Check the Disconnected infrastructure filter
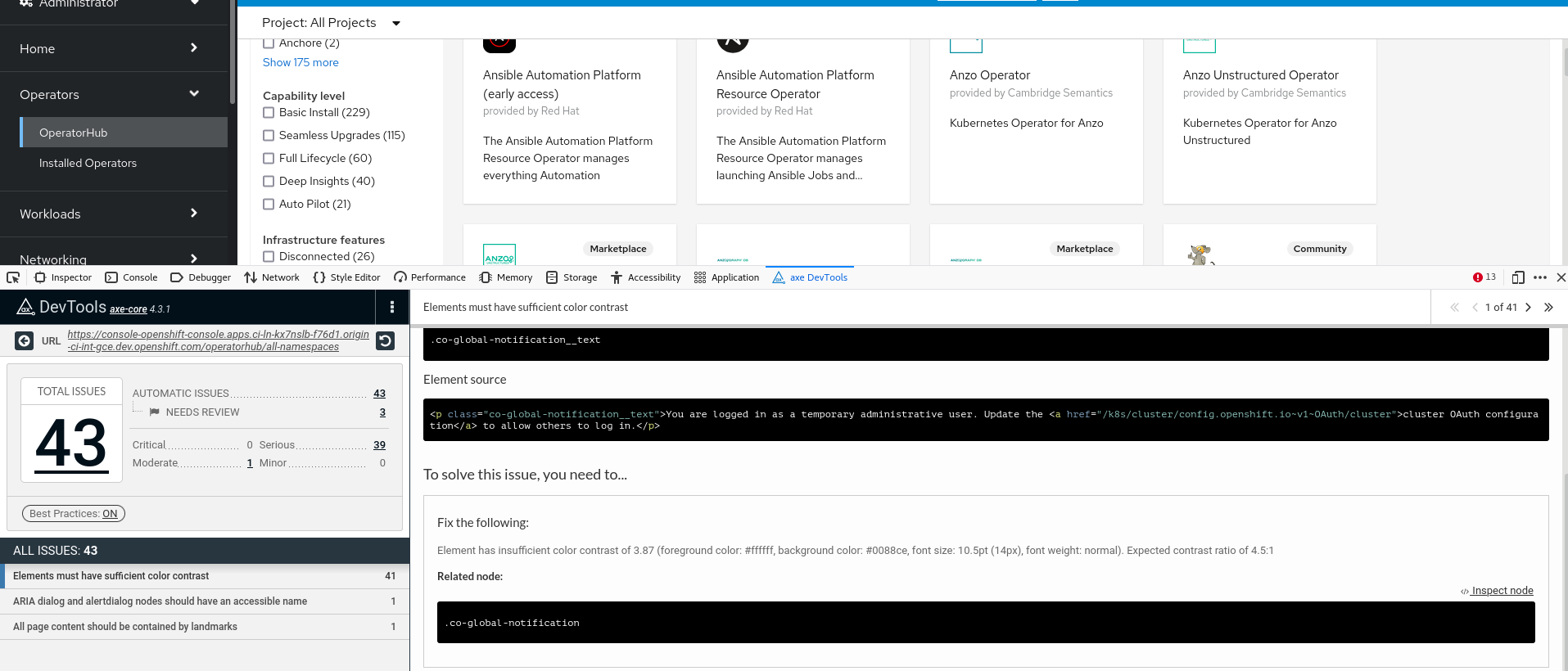Image resolution: width=1568 pixels, height=671 pixels. [x=269, y=257]
